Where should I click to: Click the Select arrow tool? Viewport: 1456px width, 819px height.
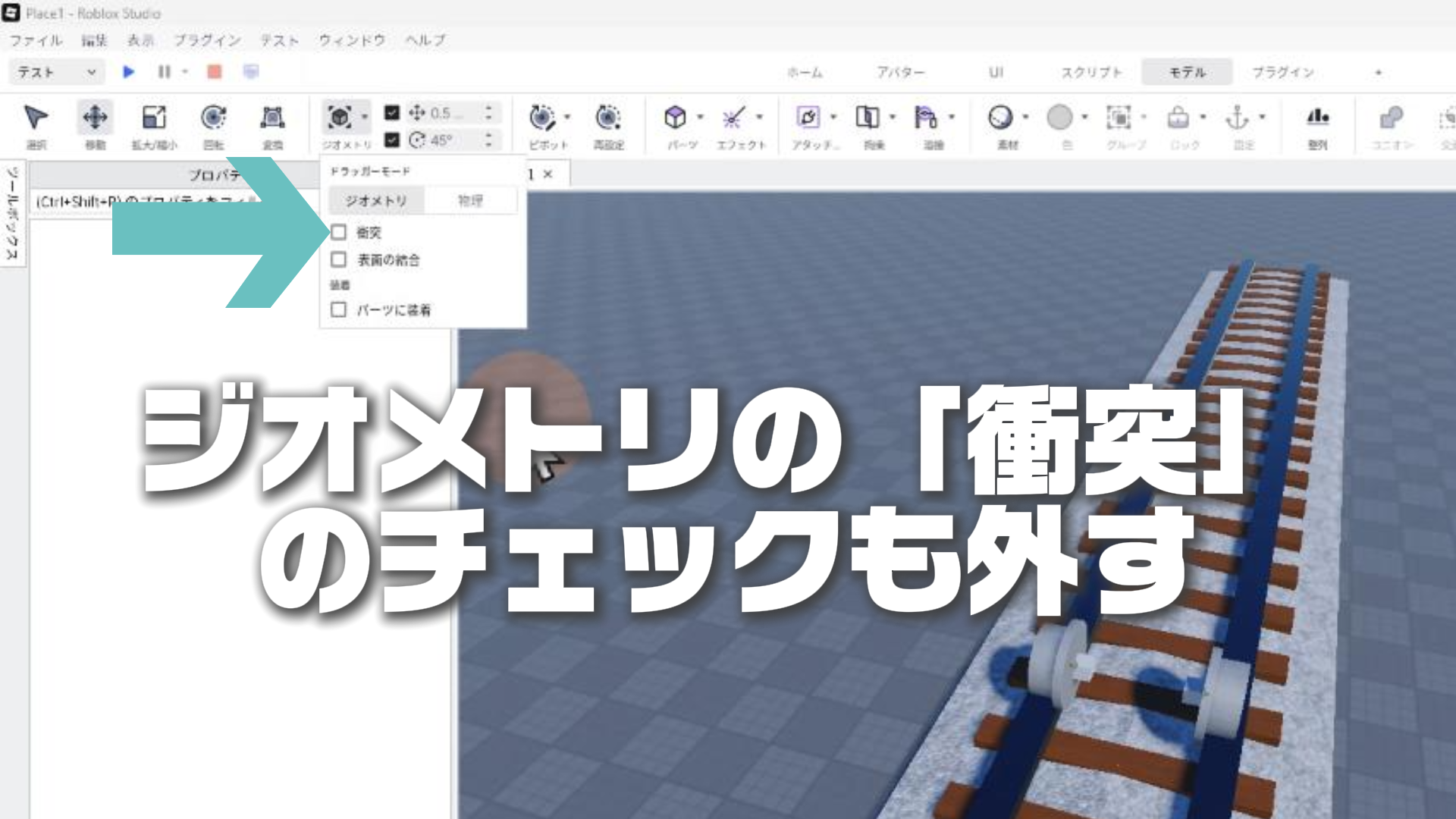coord(36,118)
